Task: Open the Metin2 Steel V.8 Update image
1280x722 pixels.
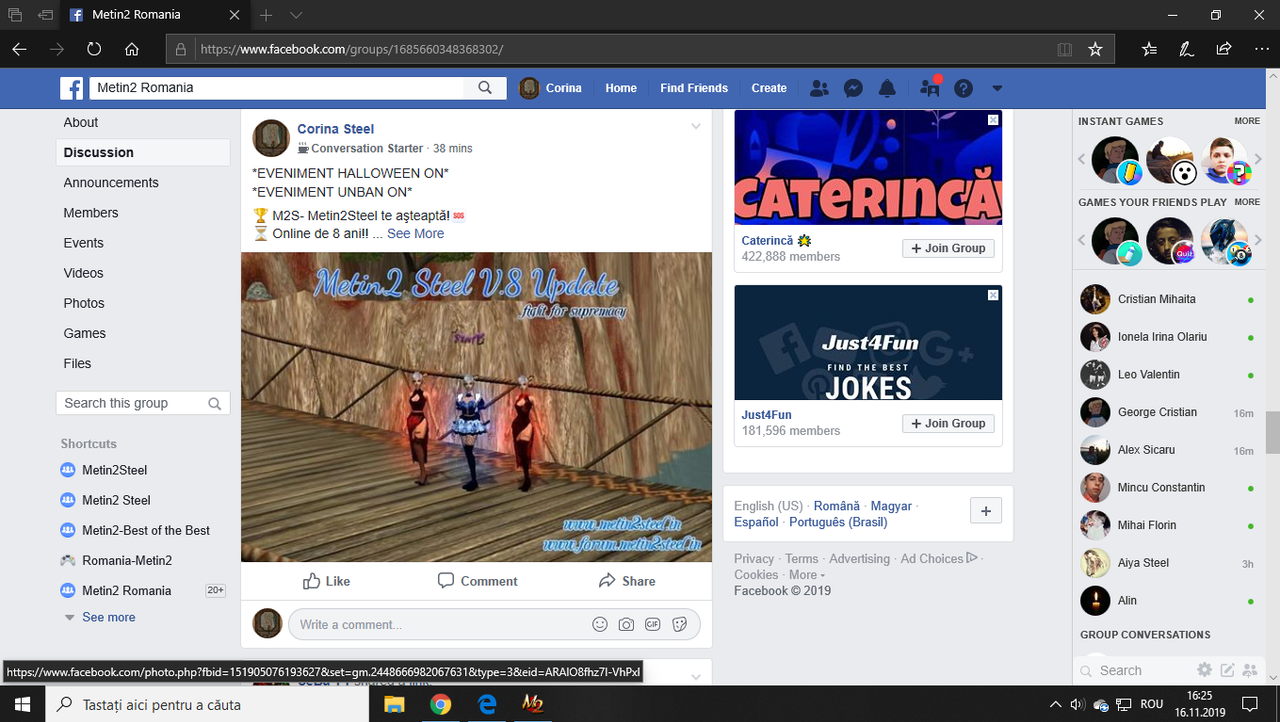Action: pyautogui.click(x=476, y=407)
